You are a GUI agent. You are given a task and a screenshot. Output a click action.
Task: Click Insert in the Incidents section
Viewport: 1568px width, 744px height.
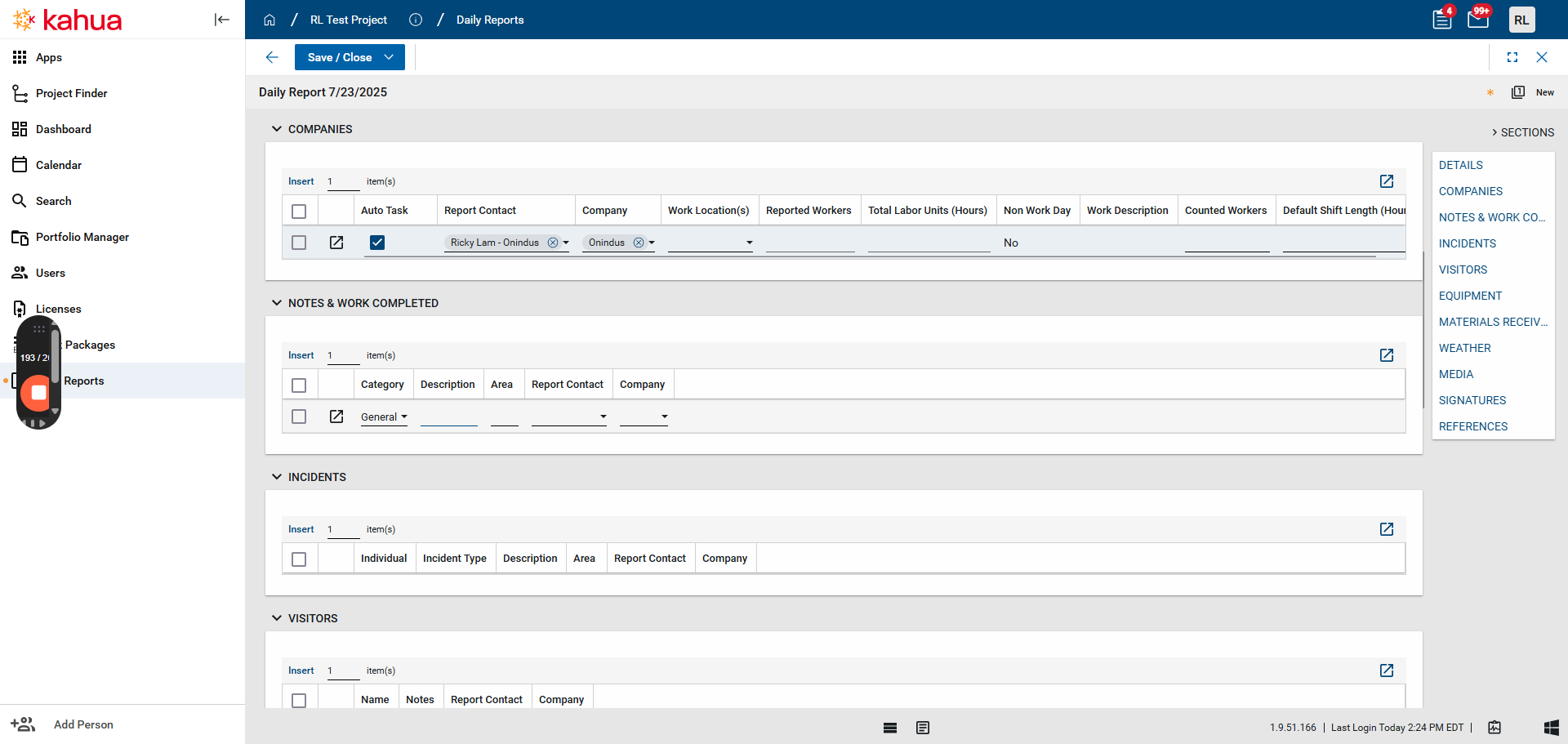(x=301, y=529)
